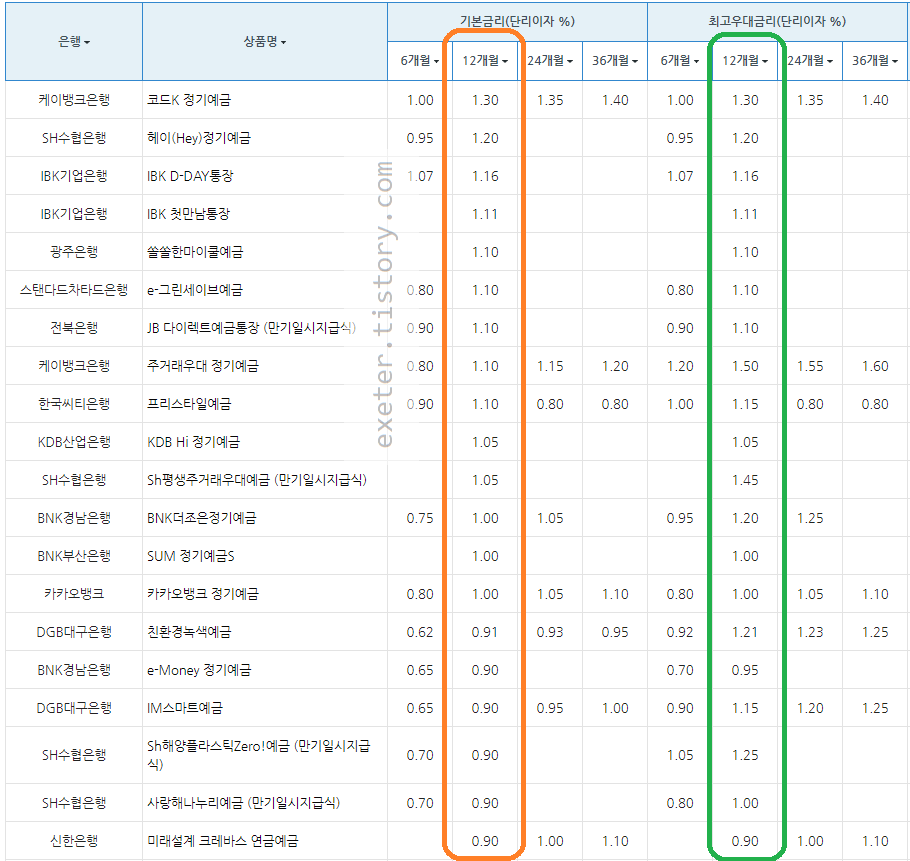This screenshot has height=861, width=910.
Task: Sort the table by the 상품명 column header
Action: click(x=265, y=41)
